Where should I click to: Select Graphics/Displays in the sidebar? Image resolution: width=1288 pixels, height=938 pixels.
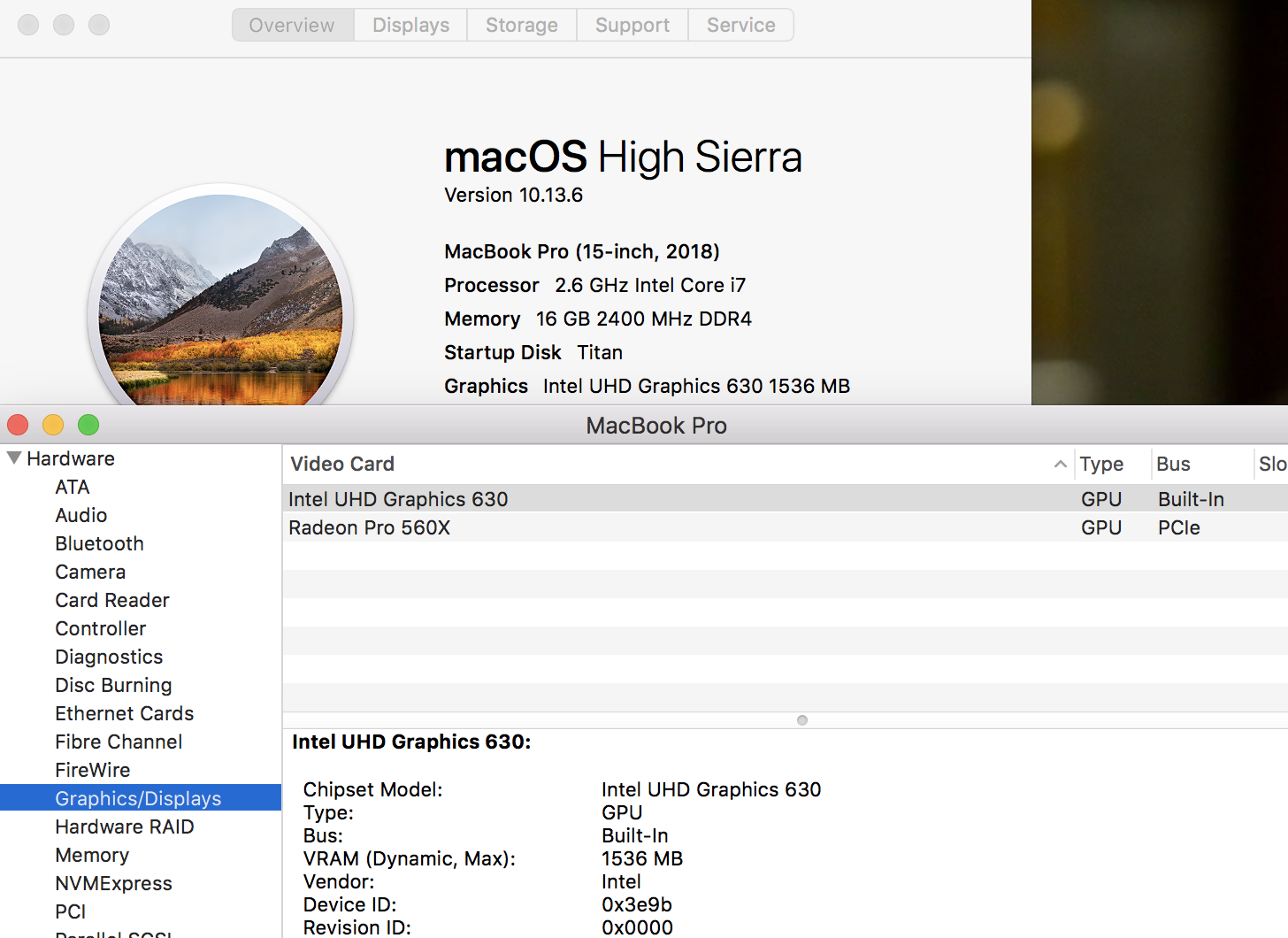141,798
